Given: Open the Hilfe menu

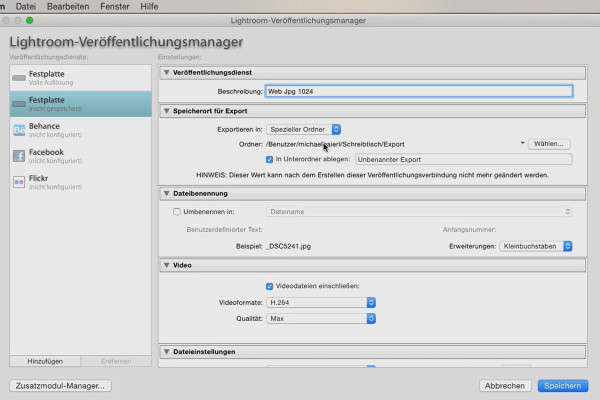Looking at the screenshot, I should (149, 7).
